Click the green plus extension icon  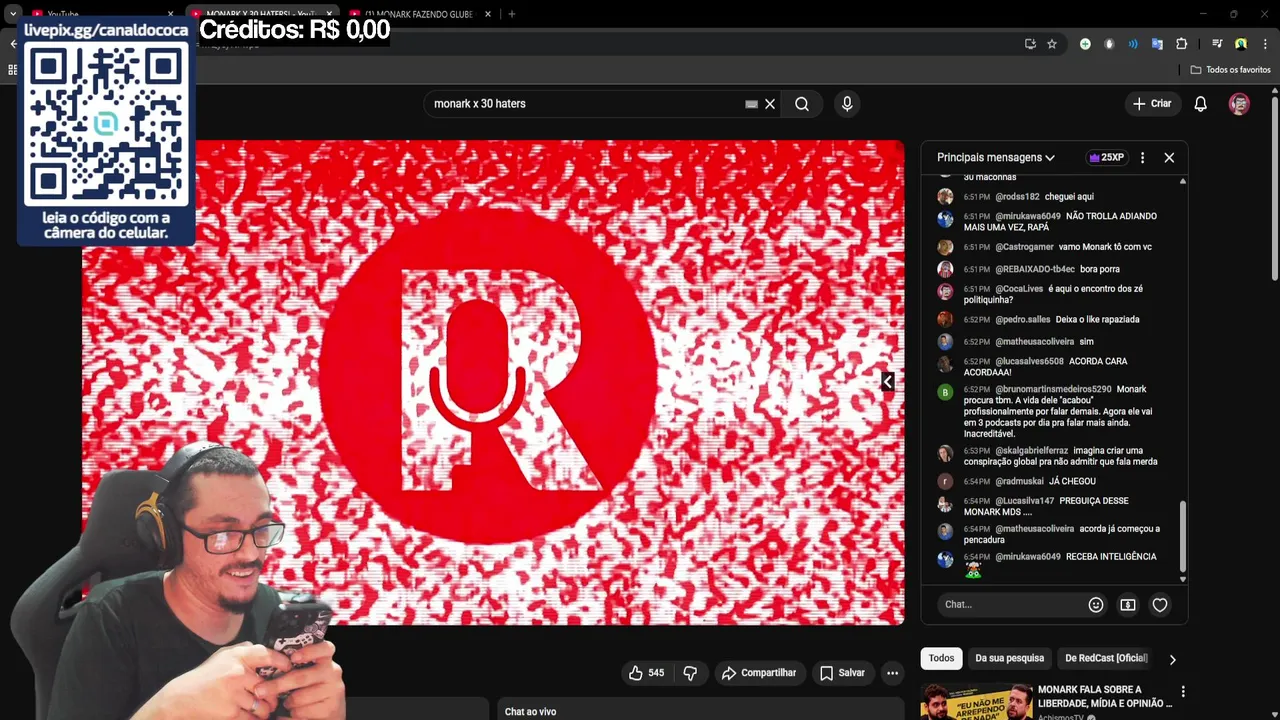[1085, 44]
